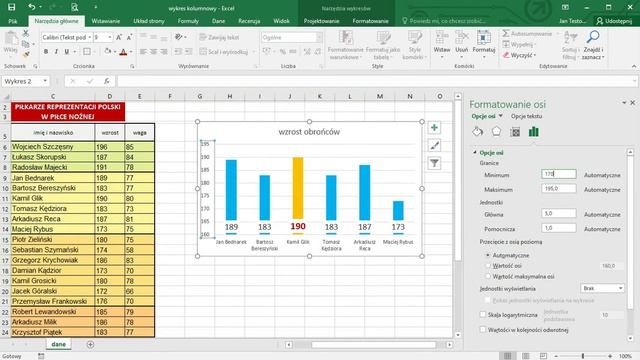This screenshot has height=360, width=640.
Task: Switch to Wstawianie ribbon tab
Action: (x=106, y=21)
